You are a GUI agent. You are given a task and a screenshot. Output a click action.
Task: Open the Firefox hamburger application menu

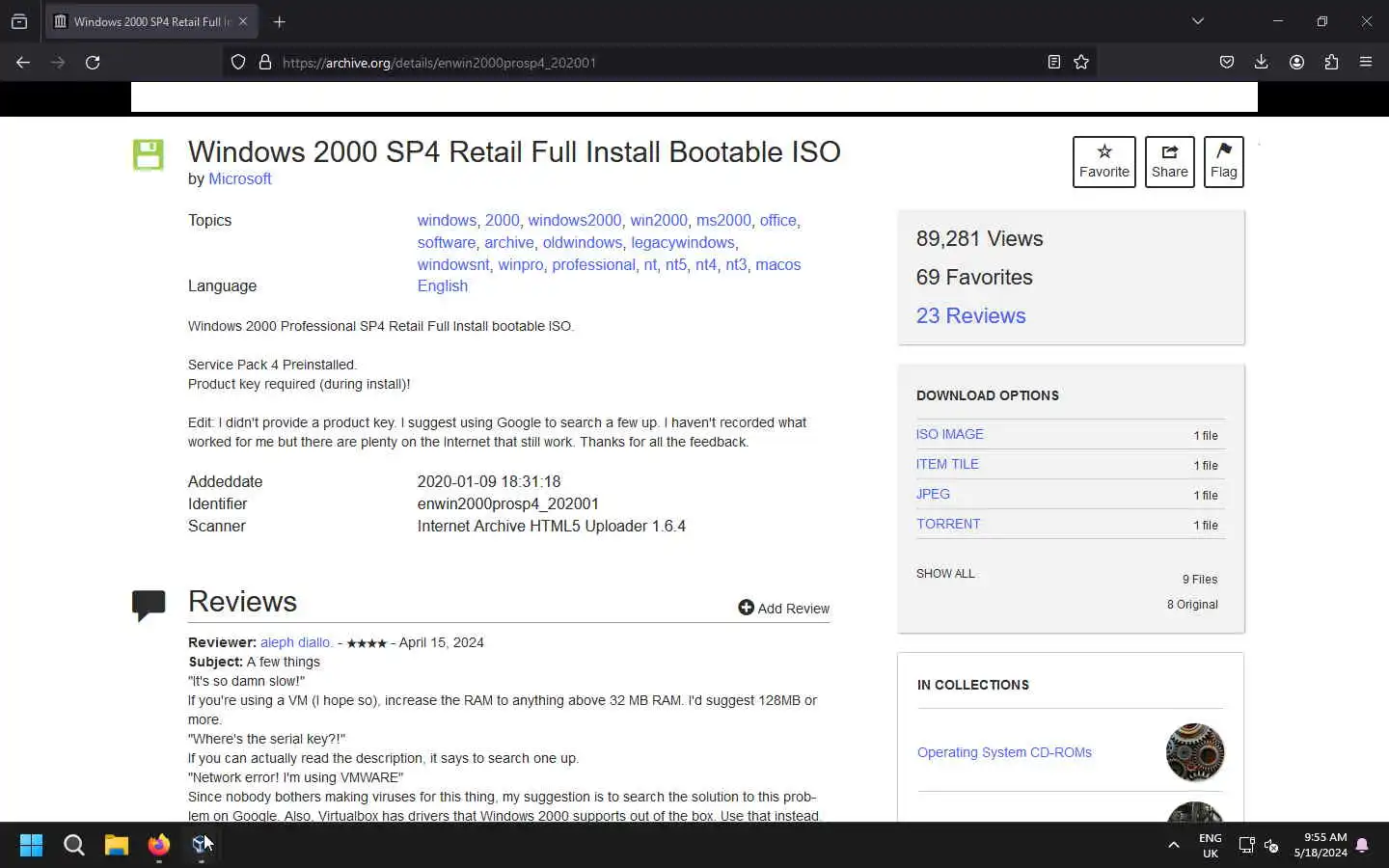1366,62
